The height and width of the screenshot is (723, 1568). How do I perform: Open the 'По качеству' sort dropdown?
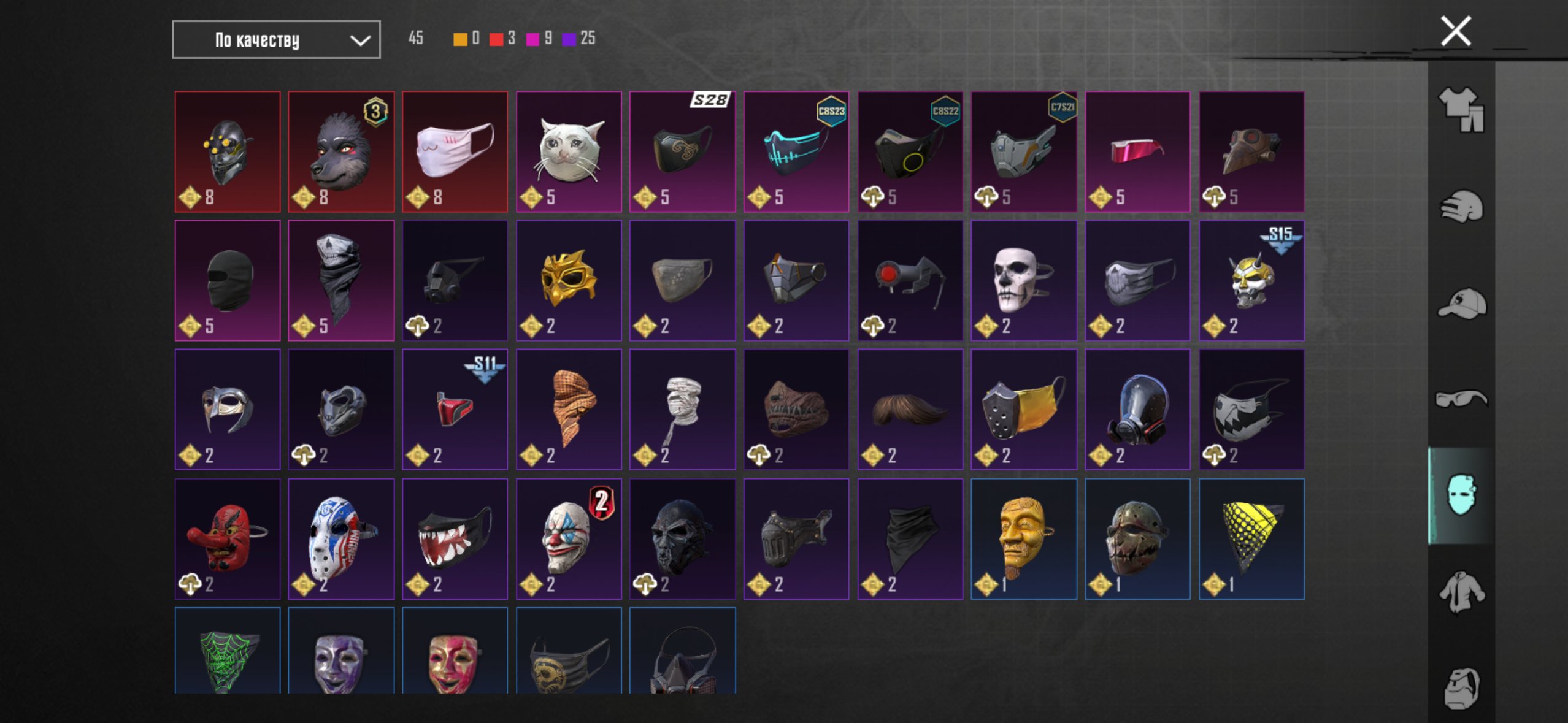pyautogui.click(x=276, y=40)
